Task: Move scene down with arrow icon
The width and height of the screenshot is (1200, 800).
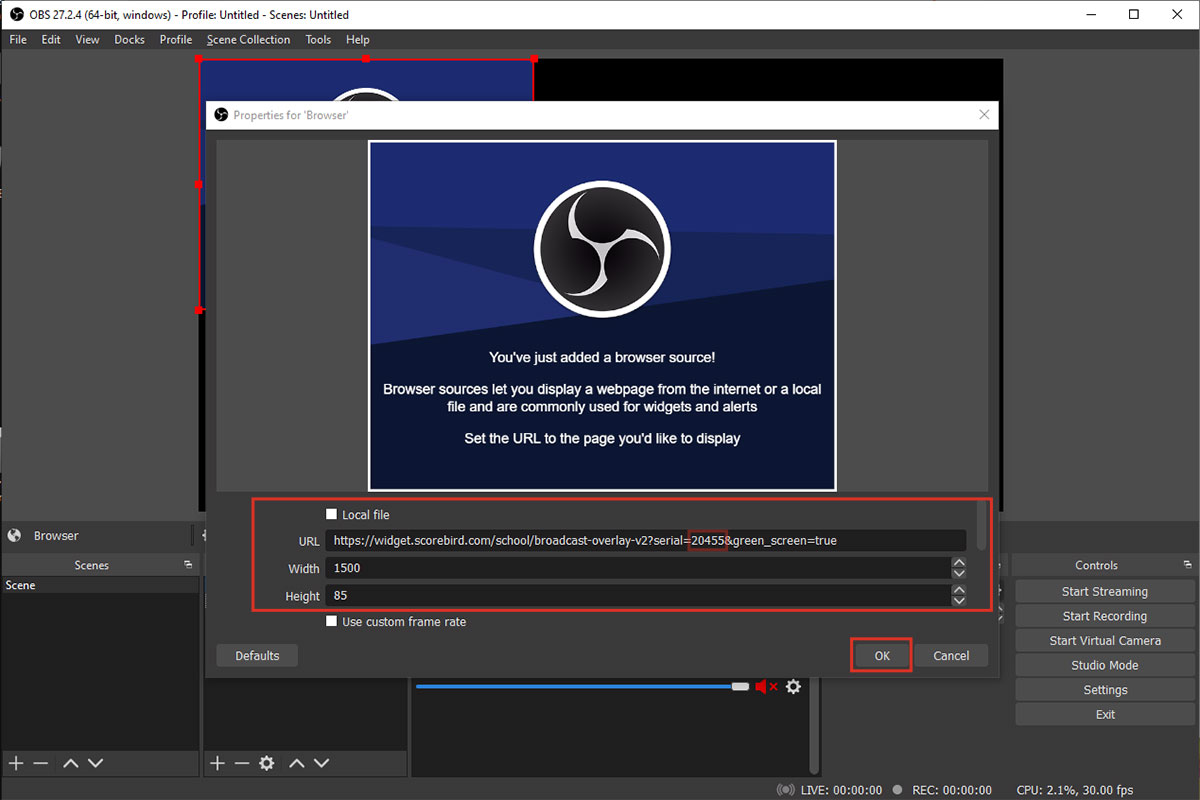Action: click(x=95, y=763)
